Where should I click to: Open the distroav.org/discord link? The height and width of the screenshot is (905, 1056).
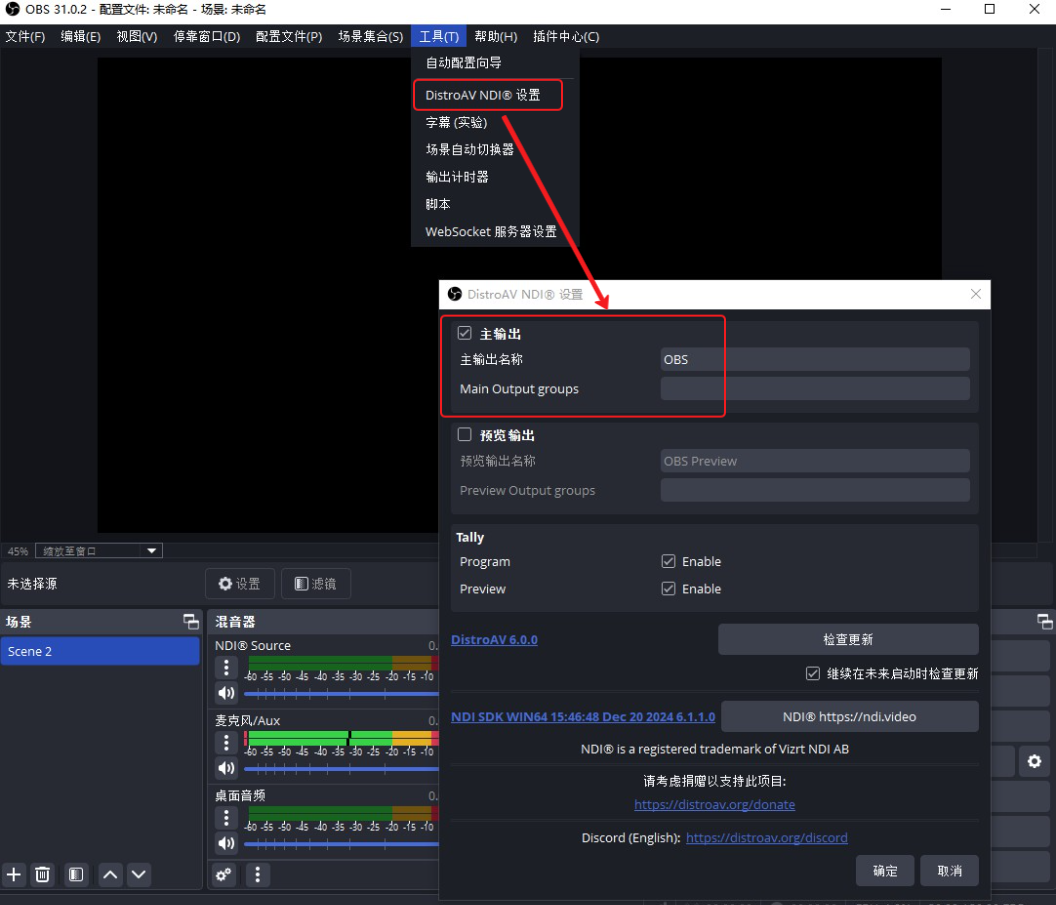coord(766,838)
